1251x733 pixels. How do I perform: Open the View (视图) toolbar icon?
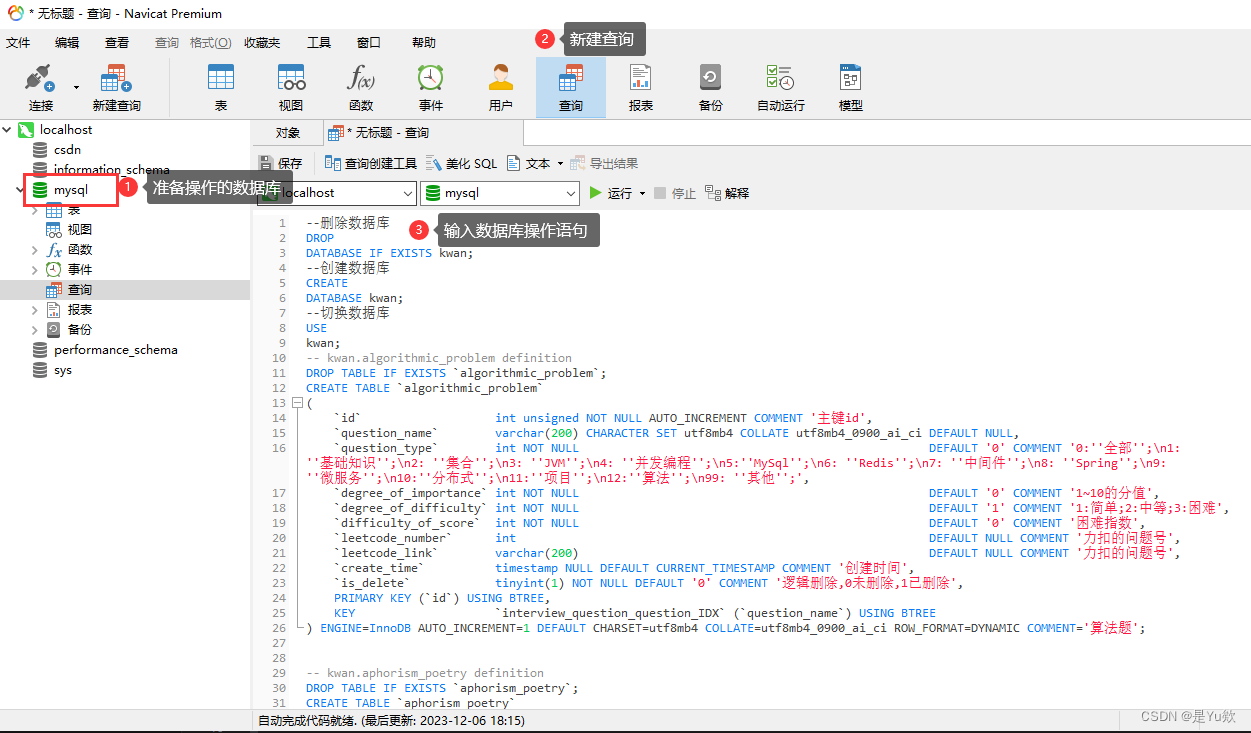tap(291, 88)
